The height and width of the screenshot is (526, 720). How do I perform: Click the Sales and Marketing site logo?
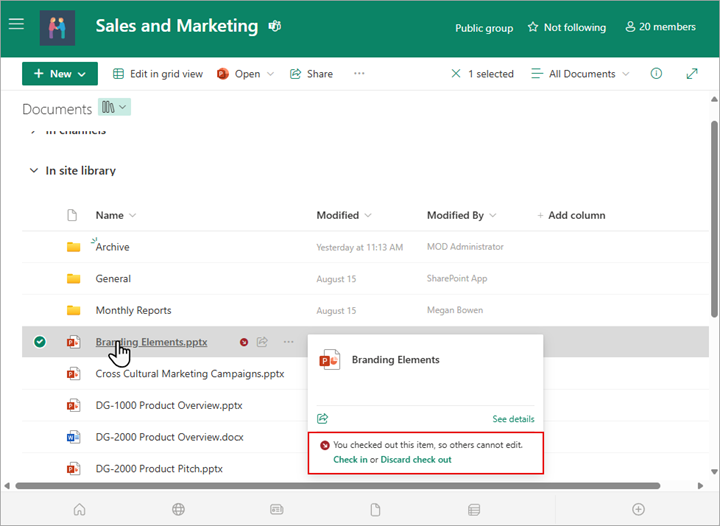[x=57, y=28]
